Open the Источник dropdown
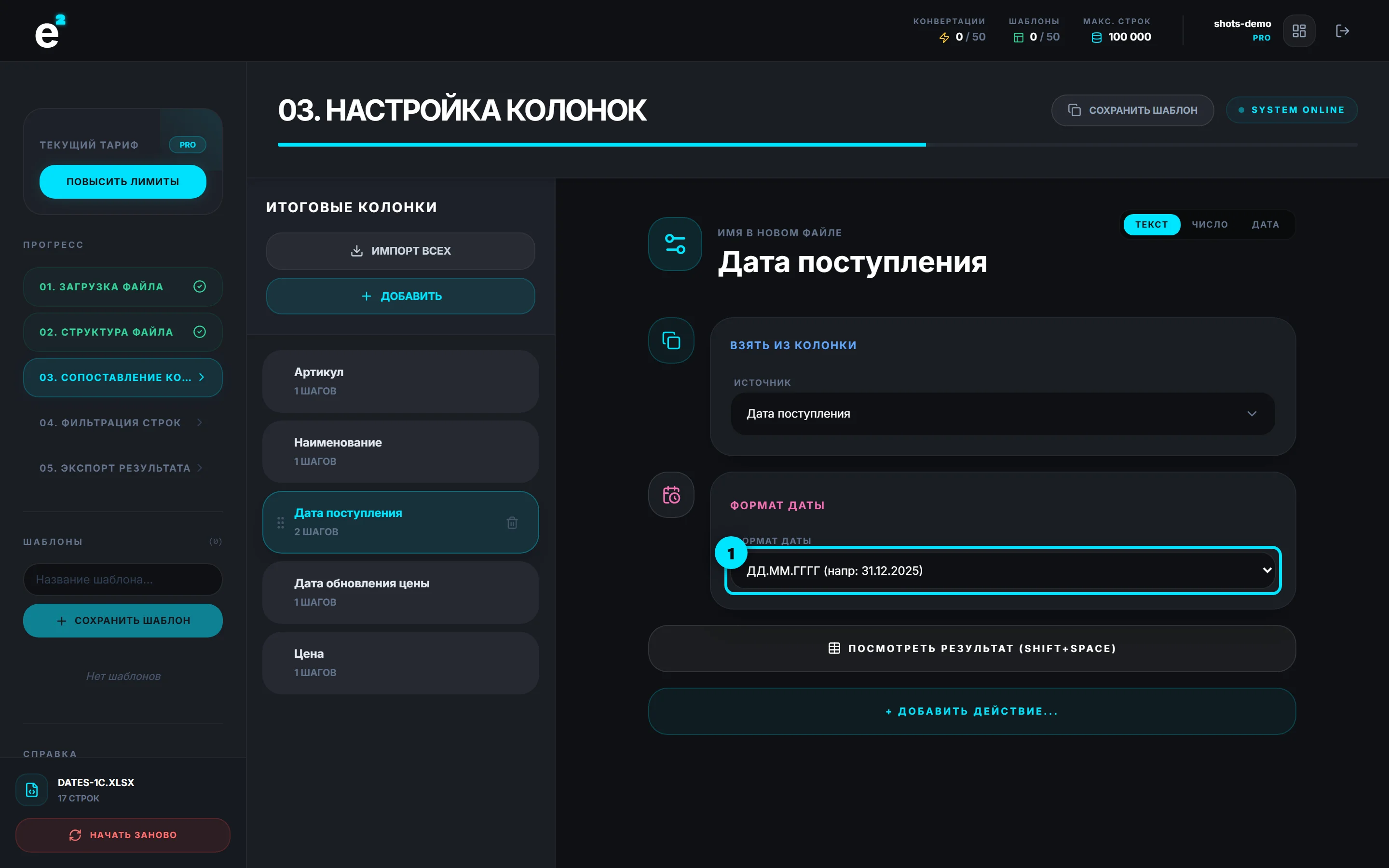This screenshot has width=1389, height=868. (1003, 413)
